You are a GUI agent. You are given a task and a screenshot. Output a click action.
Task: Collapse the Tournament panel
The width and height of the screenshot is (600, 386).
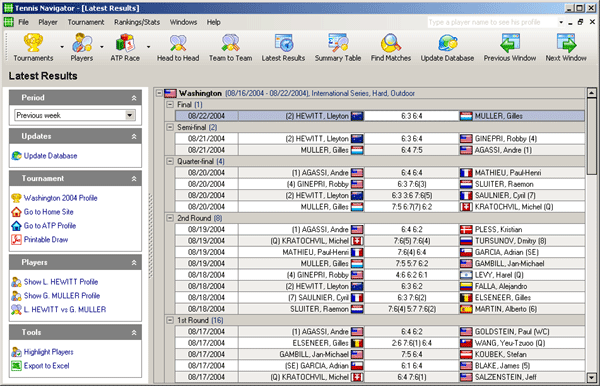[x=134, y=179]
